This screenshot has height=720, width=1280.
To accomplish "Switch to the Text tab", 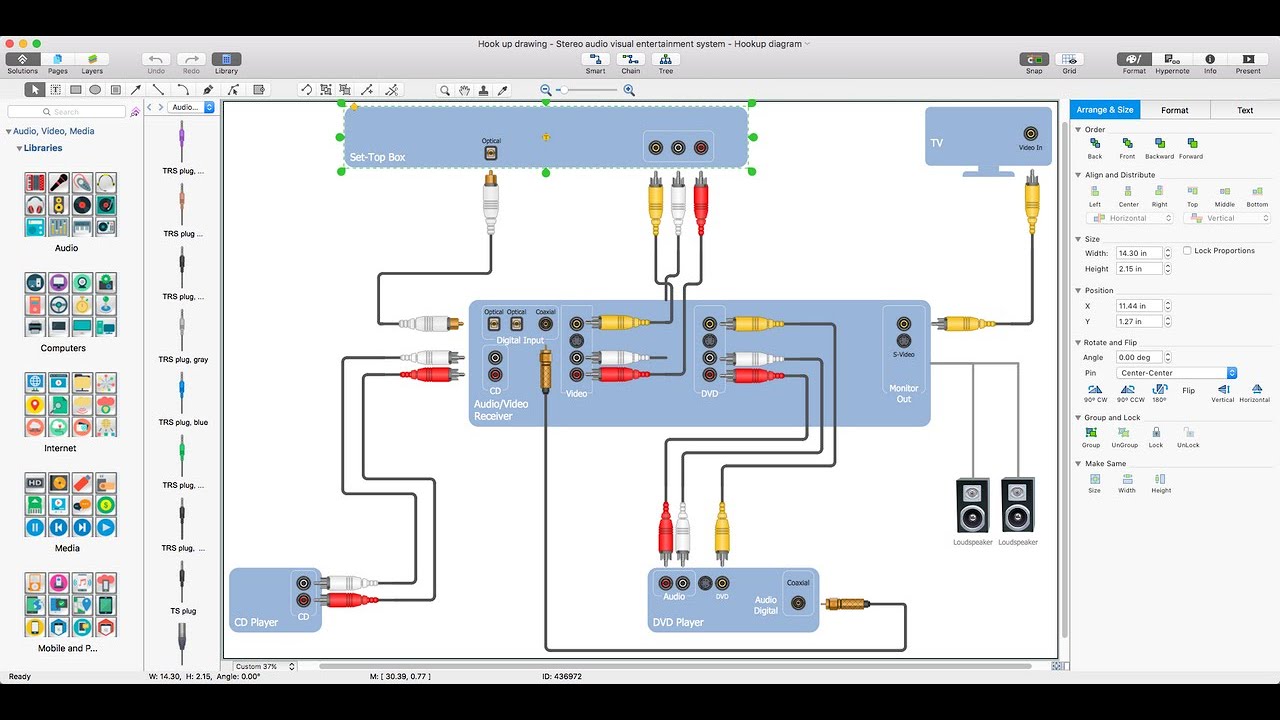I will click(x=1245, y=110).
